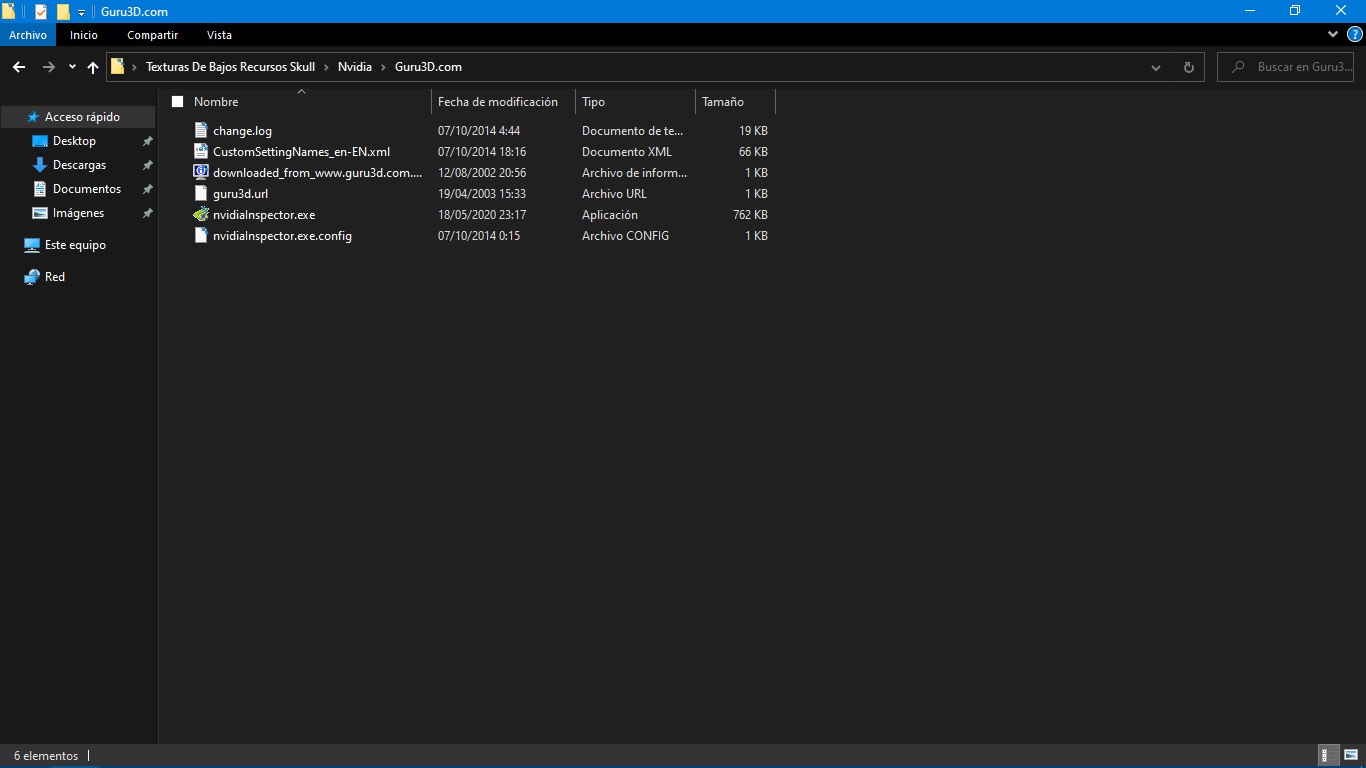
Task: Open the Archivo menu
Action: (28, 35)
